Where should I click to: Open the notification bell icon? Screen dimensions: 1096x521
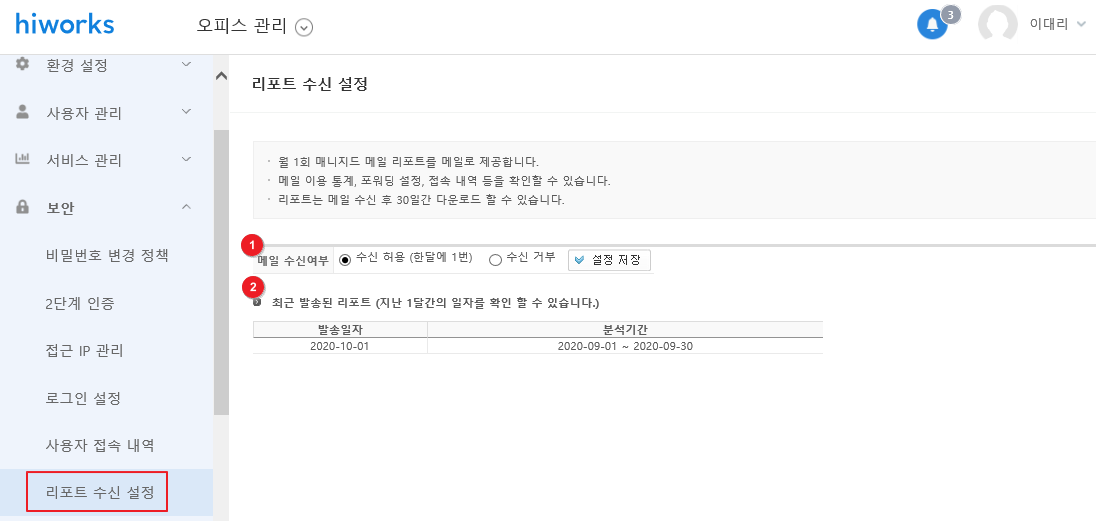932,25
